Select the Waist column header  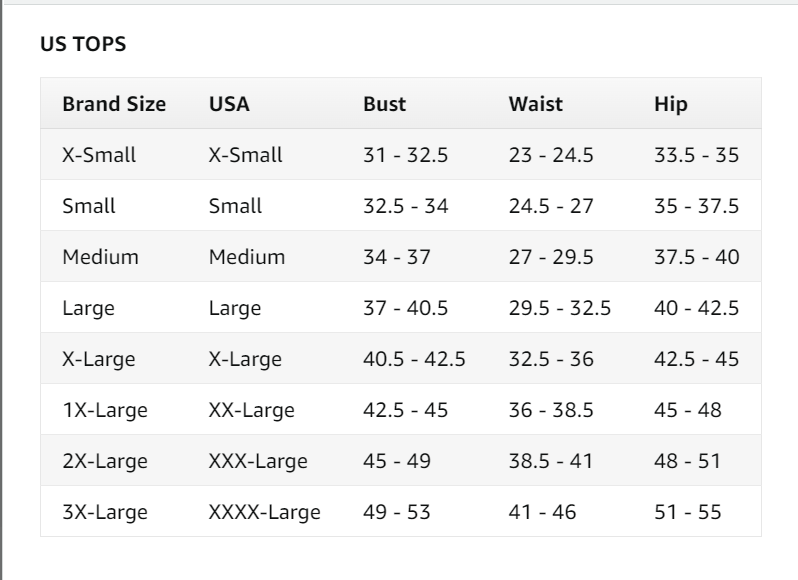535,104
